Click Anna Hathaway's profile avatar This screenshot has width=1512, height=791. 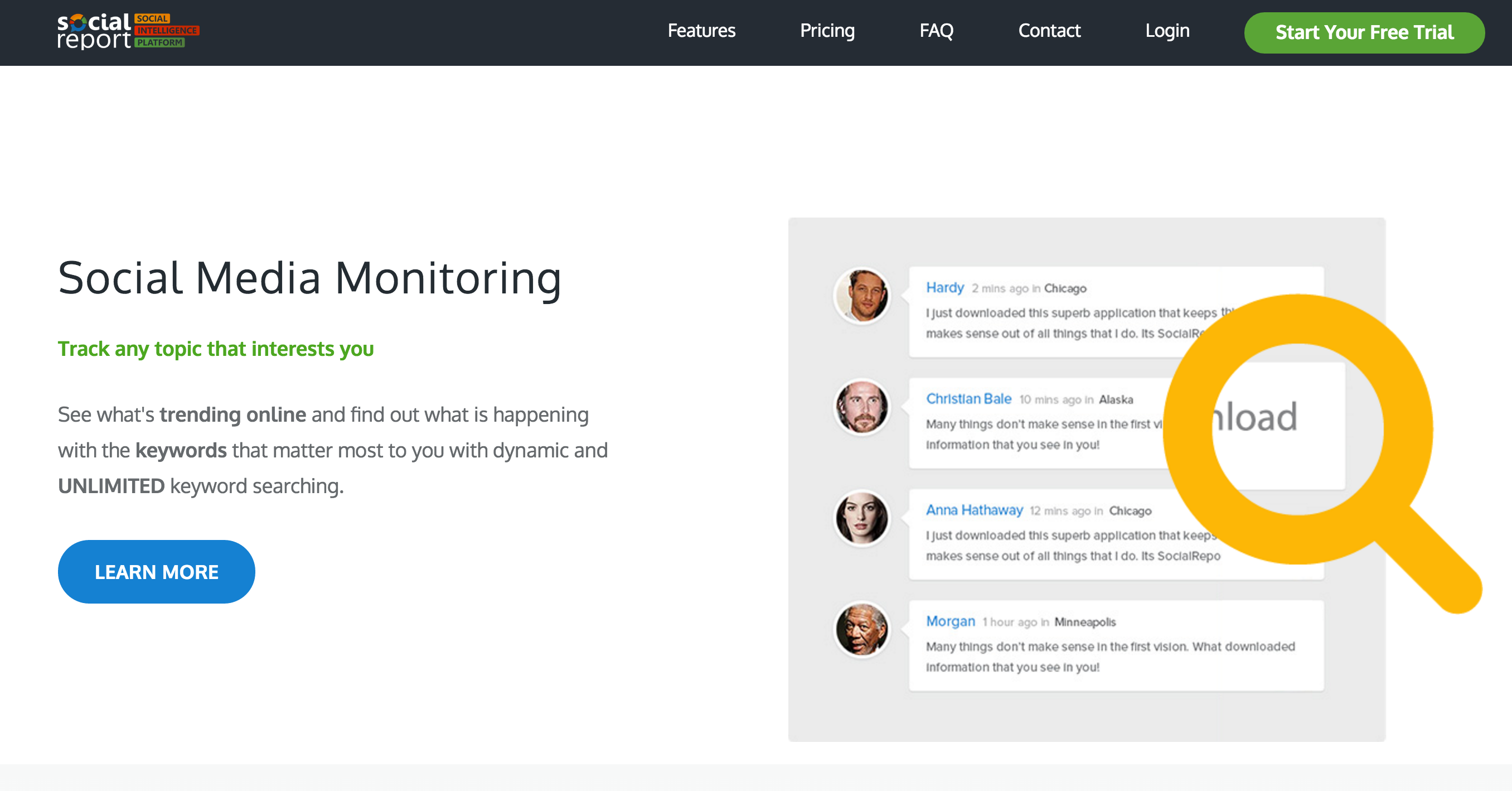point(862,518)
